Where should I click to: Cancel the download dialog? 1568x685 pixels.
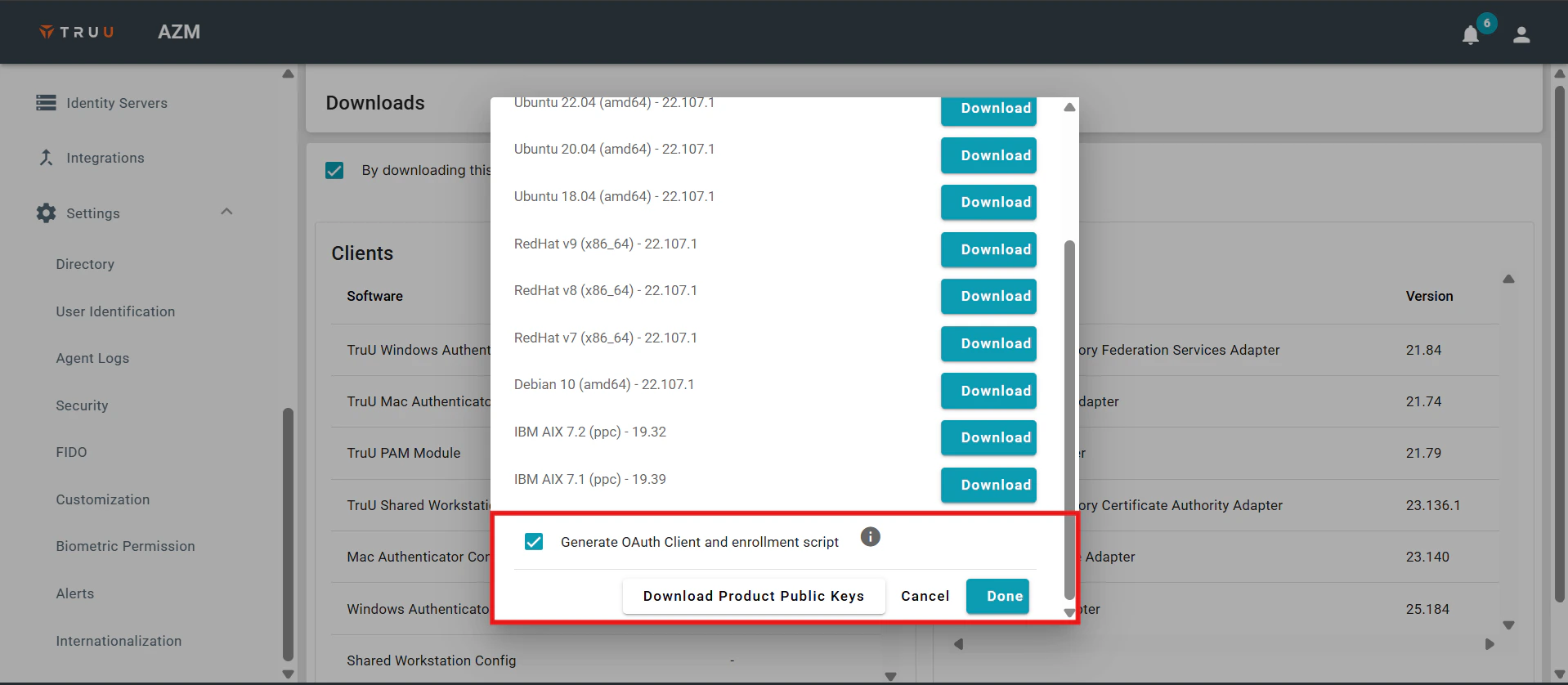click(x=925, y=596)
